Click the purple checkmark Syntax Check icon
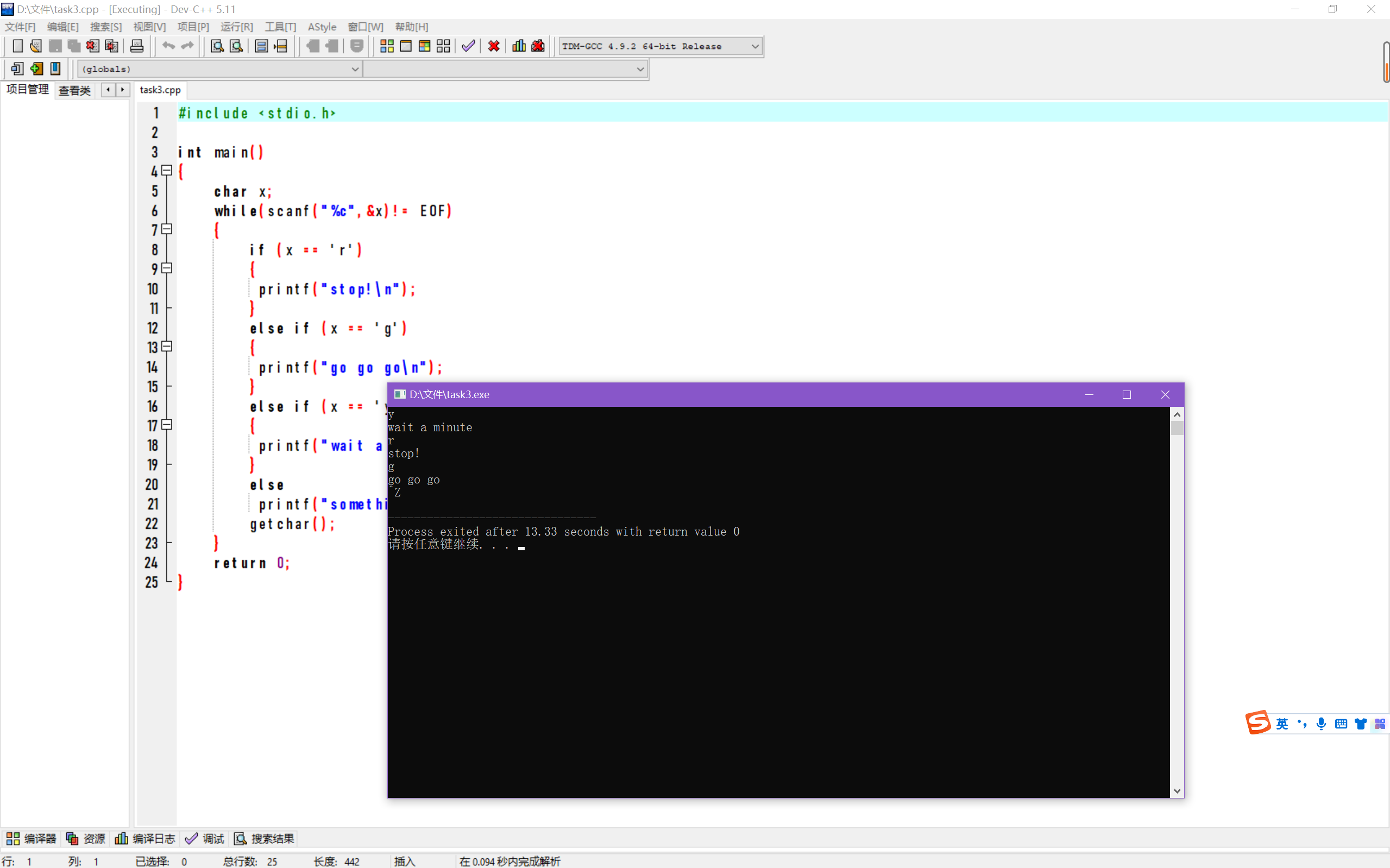This screenshot has width=1390, height=868. [468, 46]
